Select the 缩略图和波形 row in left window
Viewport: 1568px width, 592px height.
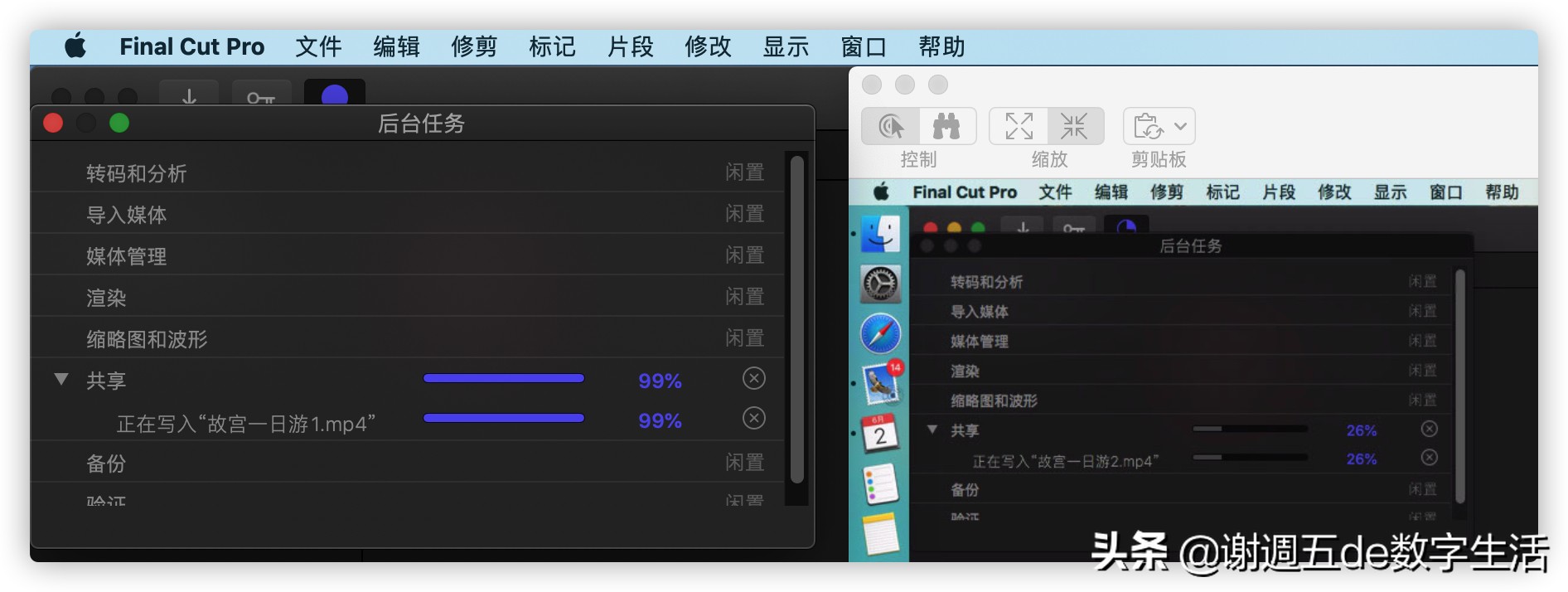point(408,338)
